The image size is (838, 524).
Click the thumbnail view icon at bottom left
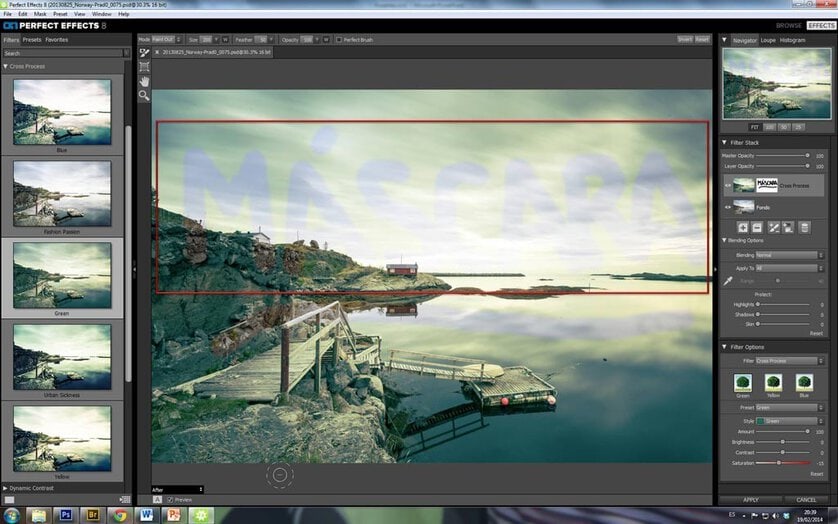9,499
